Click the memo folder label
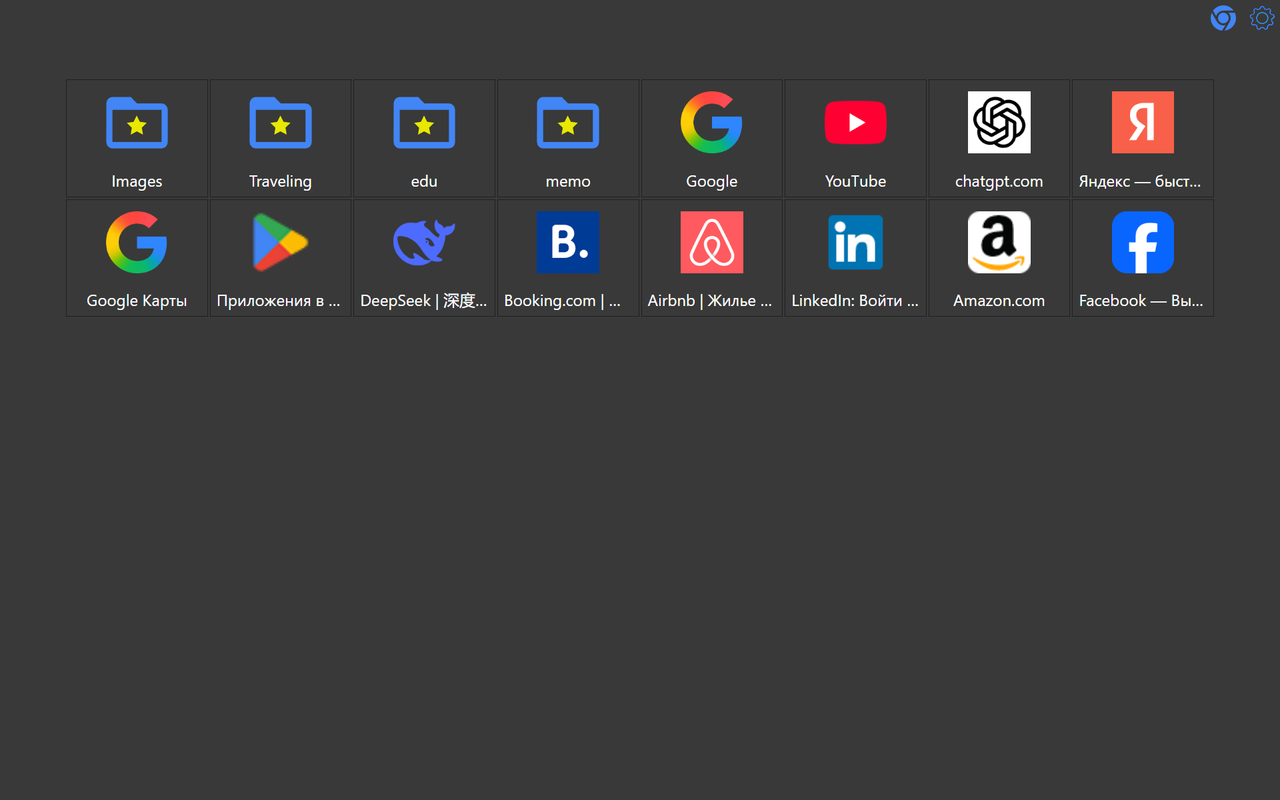The height and width of the screenshot is (800, 1280). [x=568, y=181]
